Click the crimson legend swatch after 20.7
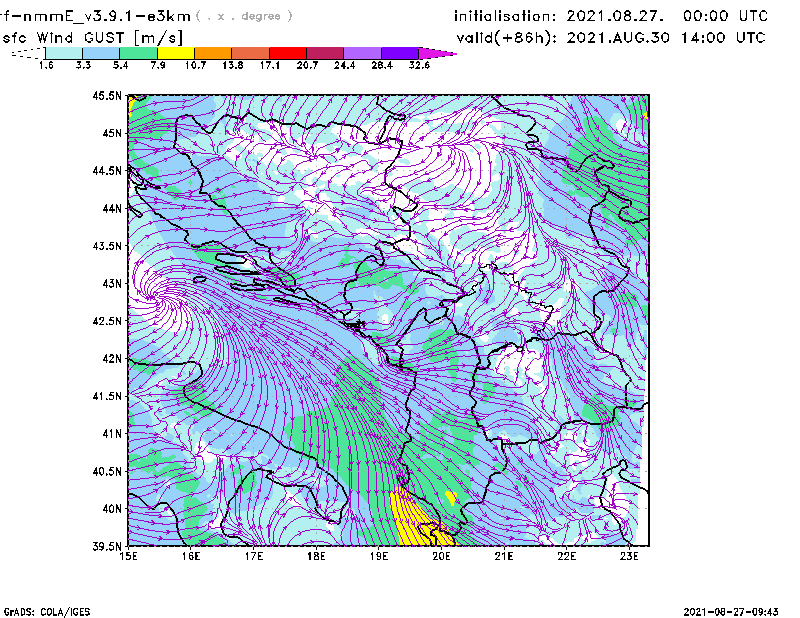This screenshot has width=800, height=618. tap(325, 53)
